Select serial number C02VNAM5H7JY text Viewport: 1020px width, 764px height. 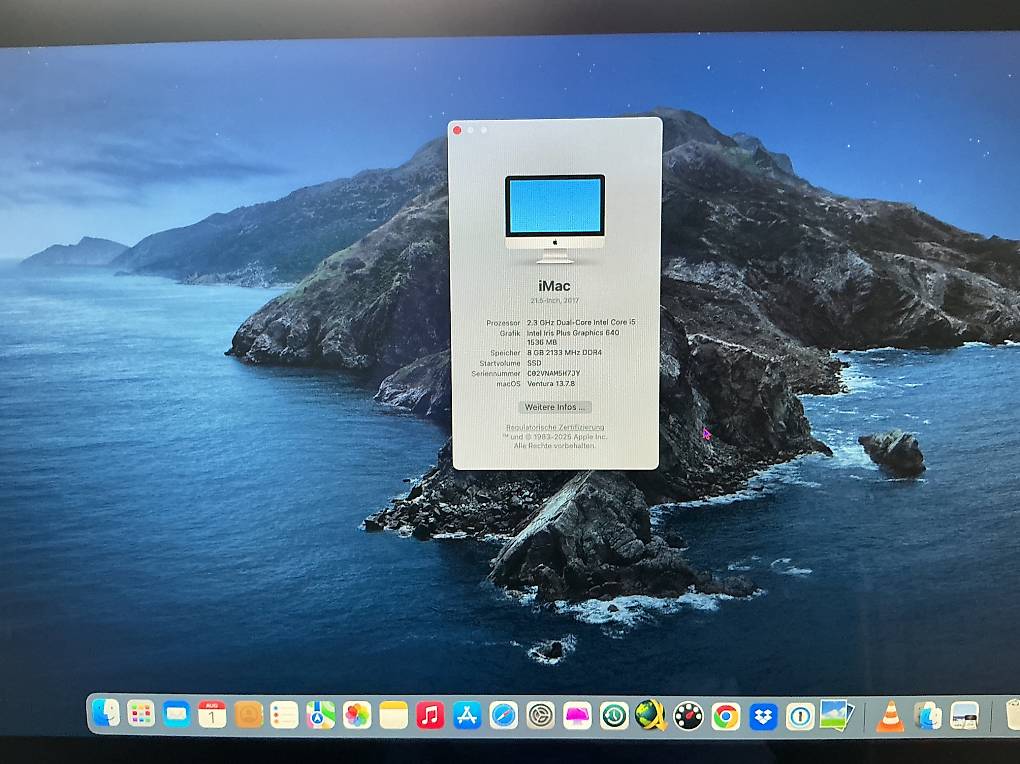coord(553,374)
